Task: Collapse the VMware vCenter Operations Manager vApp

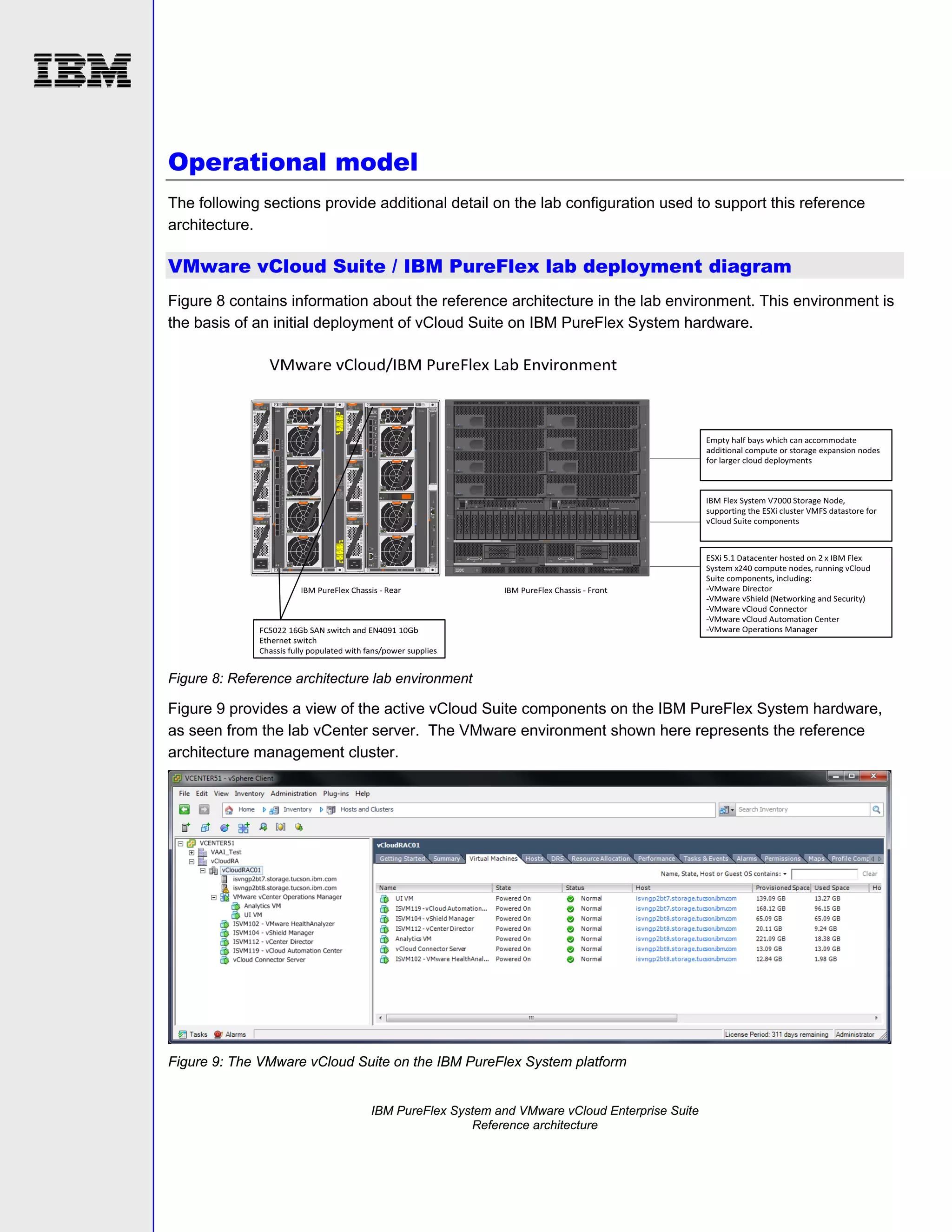Action: (x=214, y=897)
